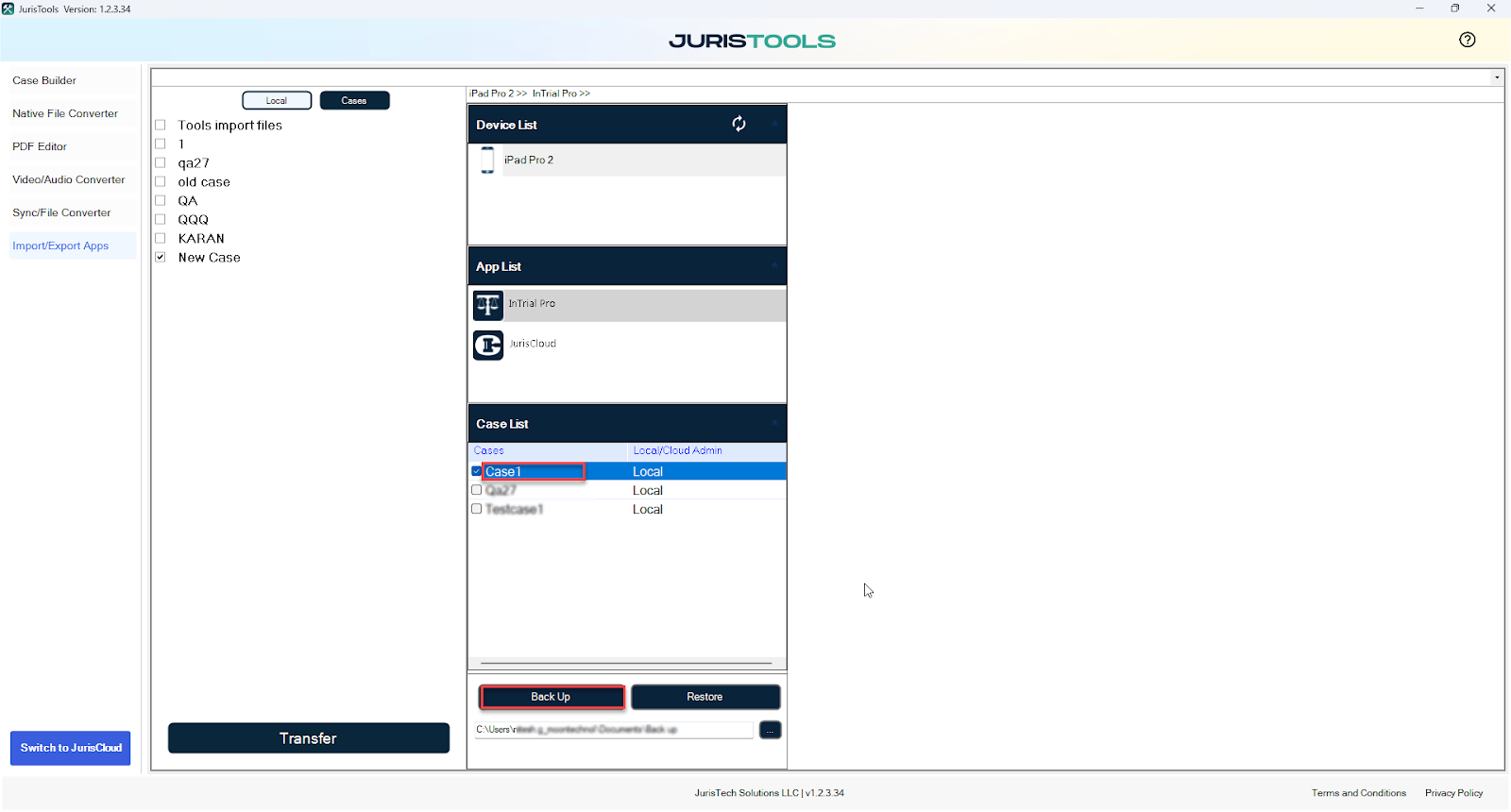The width and height of the screenshot is (1511, 812).
Task: Open Sync/File Converter
Action: click(x=61, y=213)
